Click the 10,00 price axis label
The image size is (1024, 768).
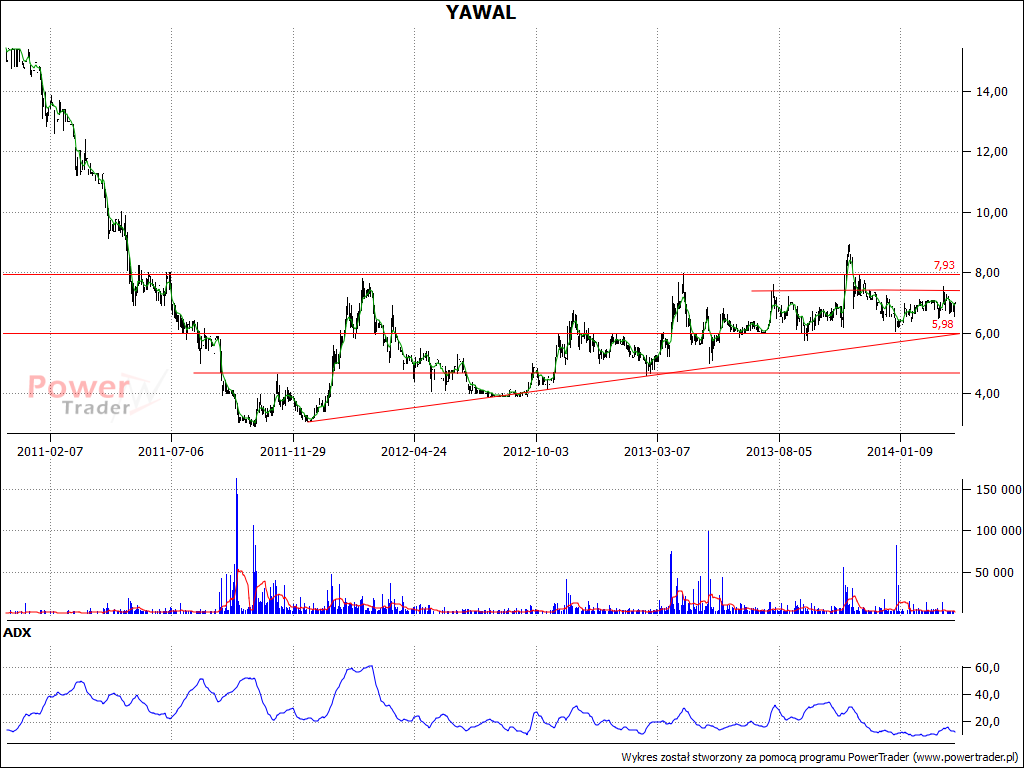pos(991,213)
